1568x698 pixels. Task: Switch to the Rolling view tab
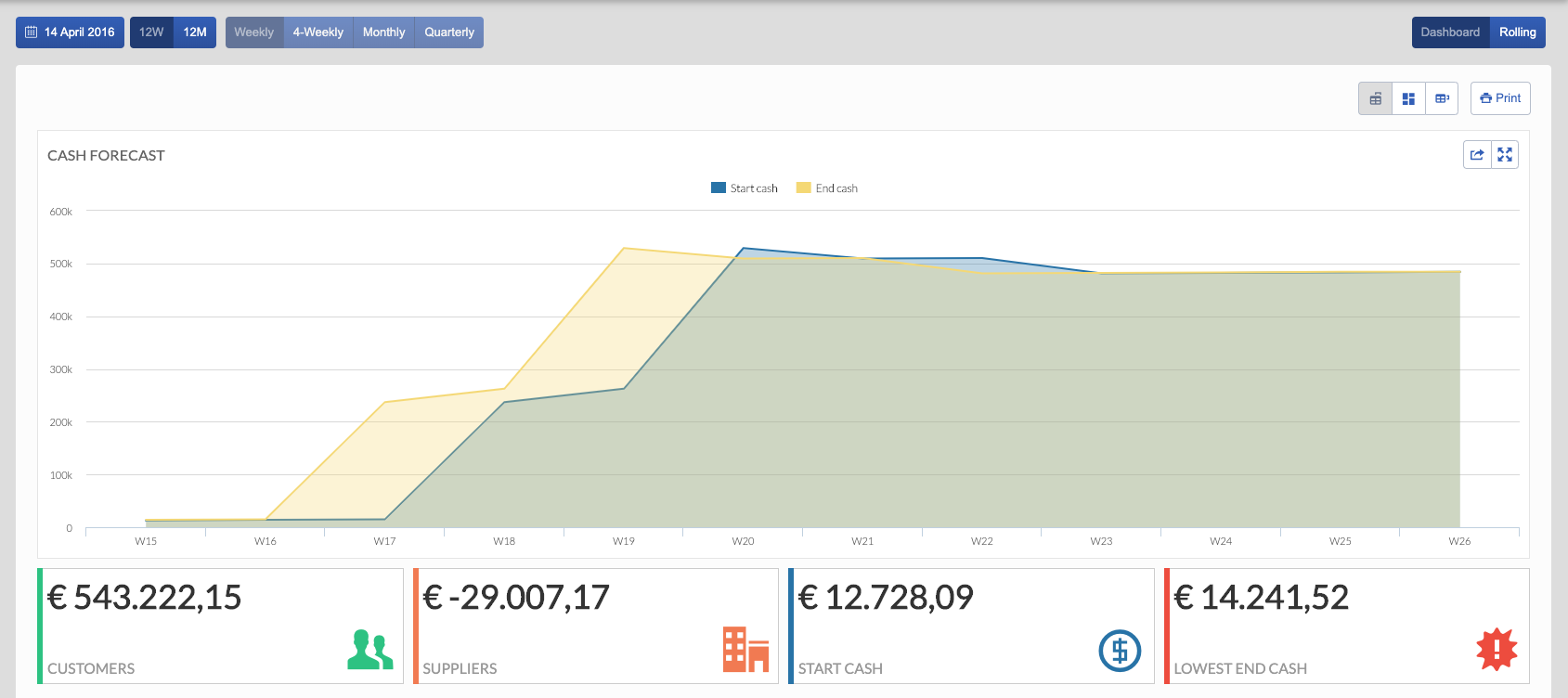pos(1517,32)
